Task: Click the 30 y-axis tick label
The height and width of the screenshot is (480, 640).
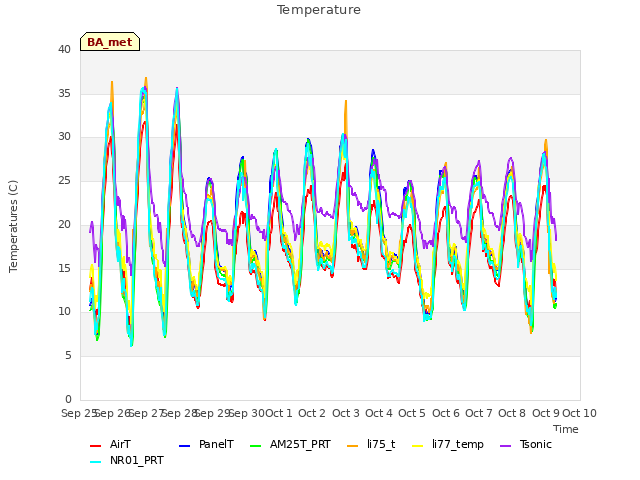Action: click(64, 137)
